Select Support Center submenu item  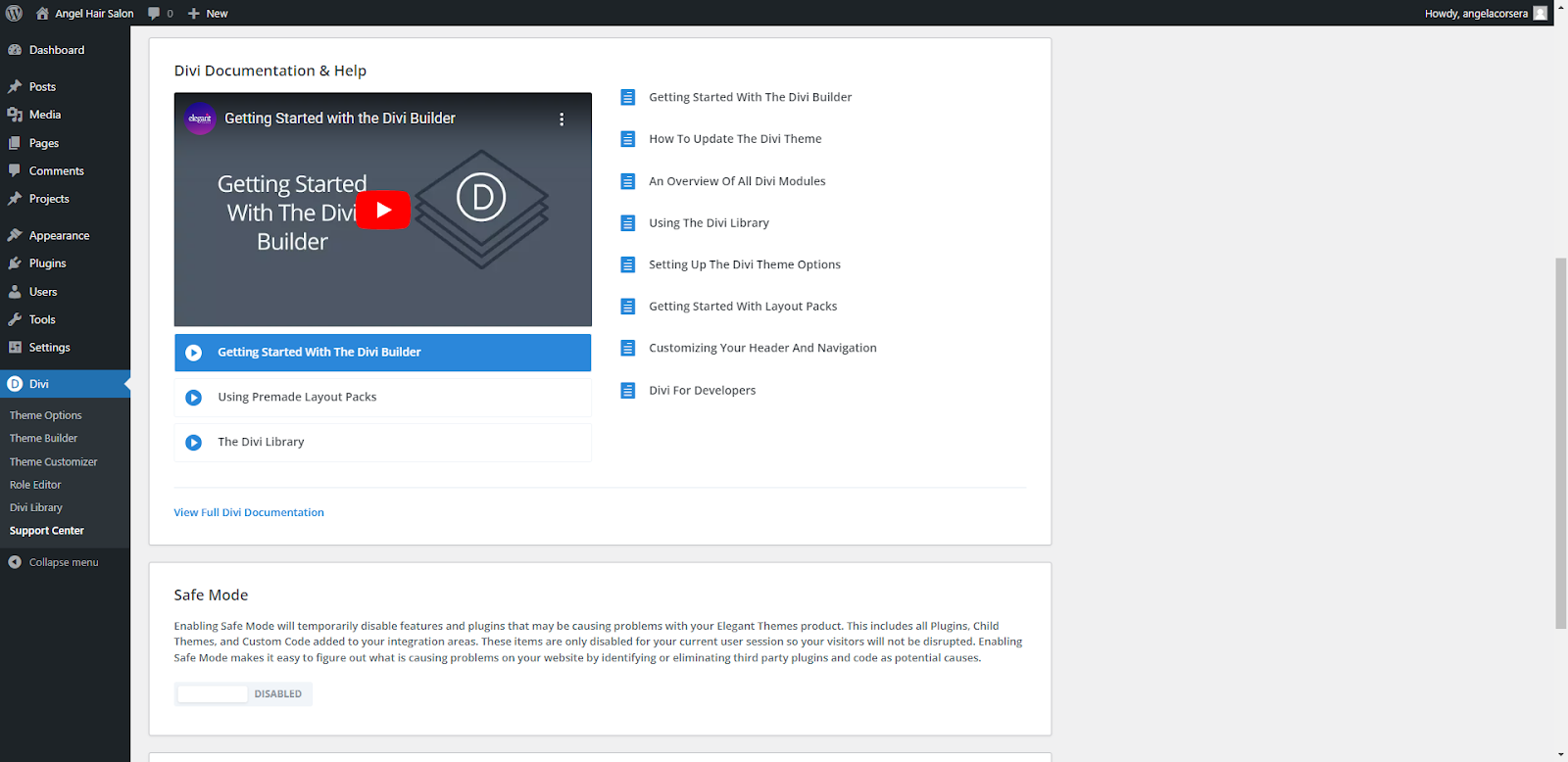click(x=47, y=531)
